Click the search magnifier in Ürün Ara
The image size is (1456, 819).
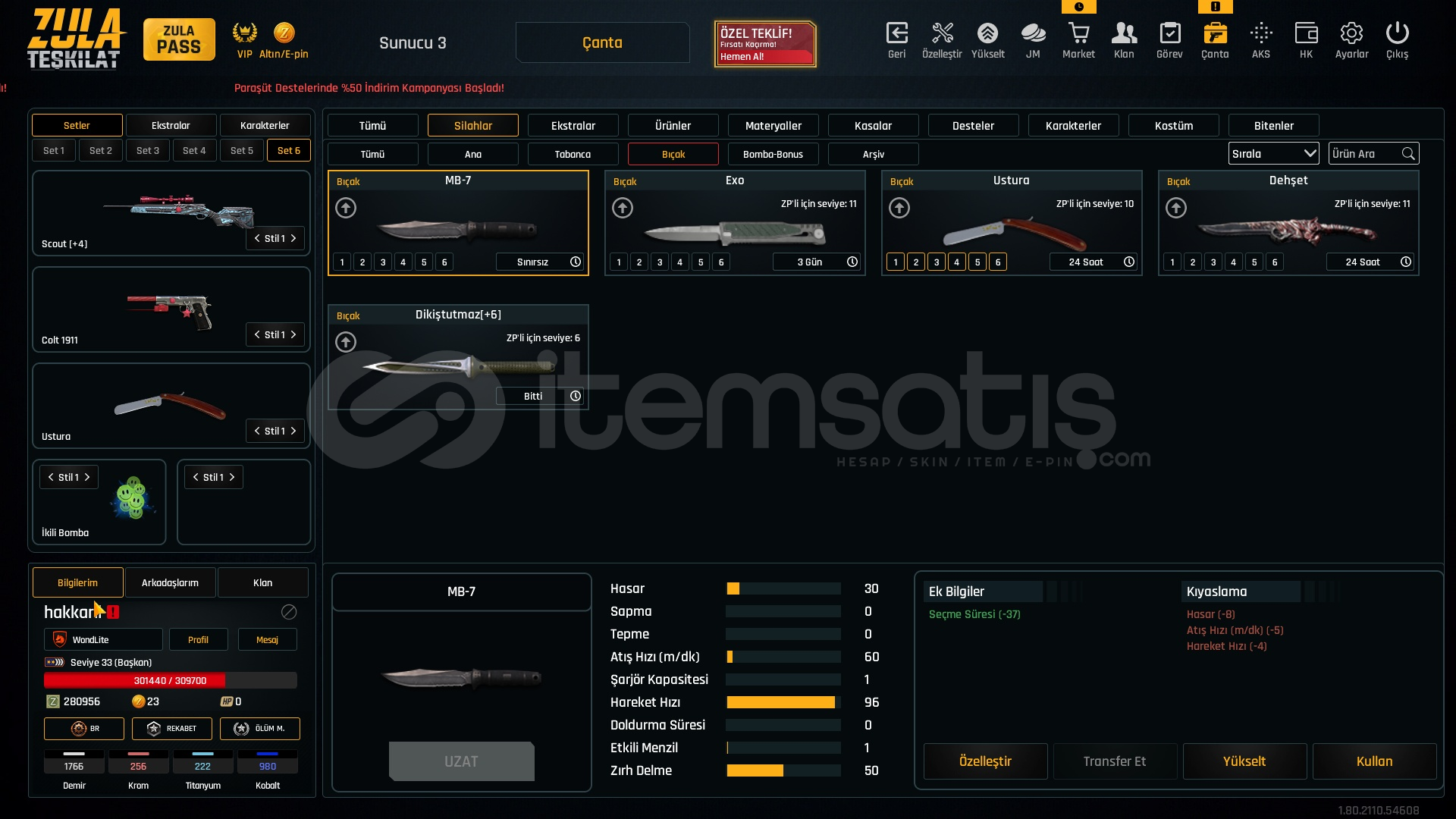[1408, 154]
